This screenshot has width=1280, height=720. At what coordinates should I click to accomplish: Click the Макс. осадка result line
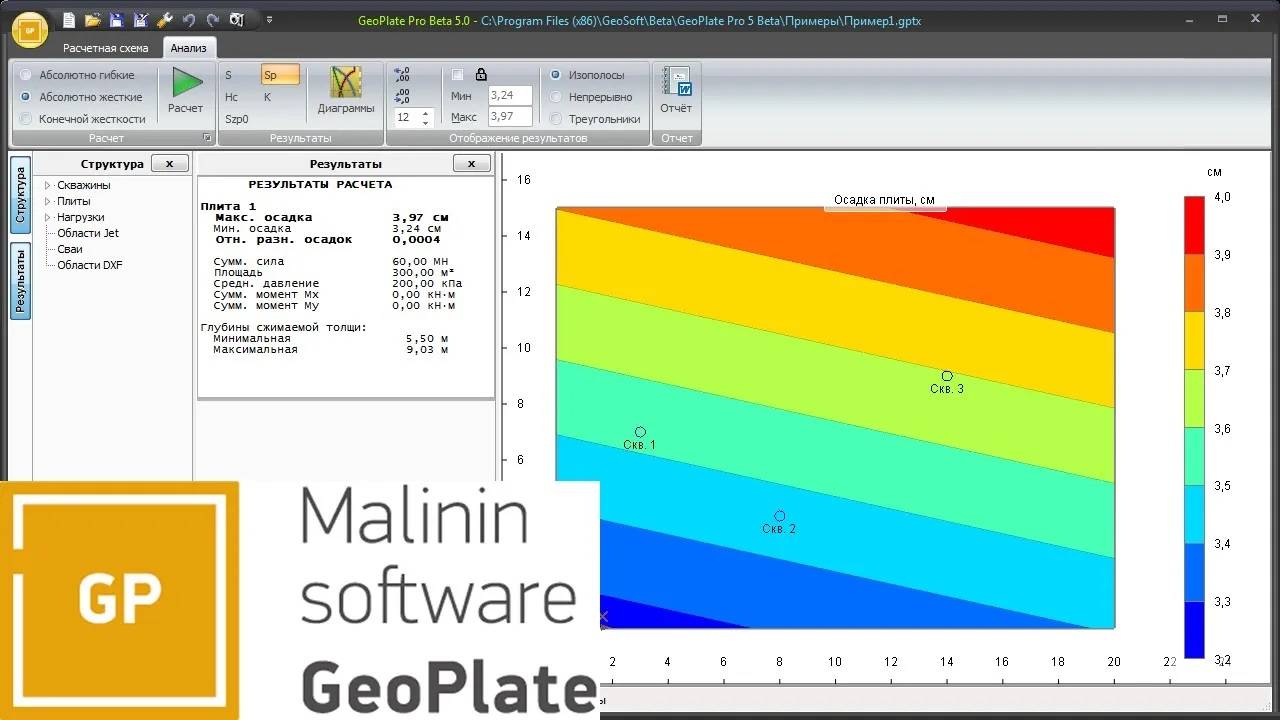(x=332, y=217)
